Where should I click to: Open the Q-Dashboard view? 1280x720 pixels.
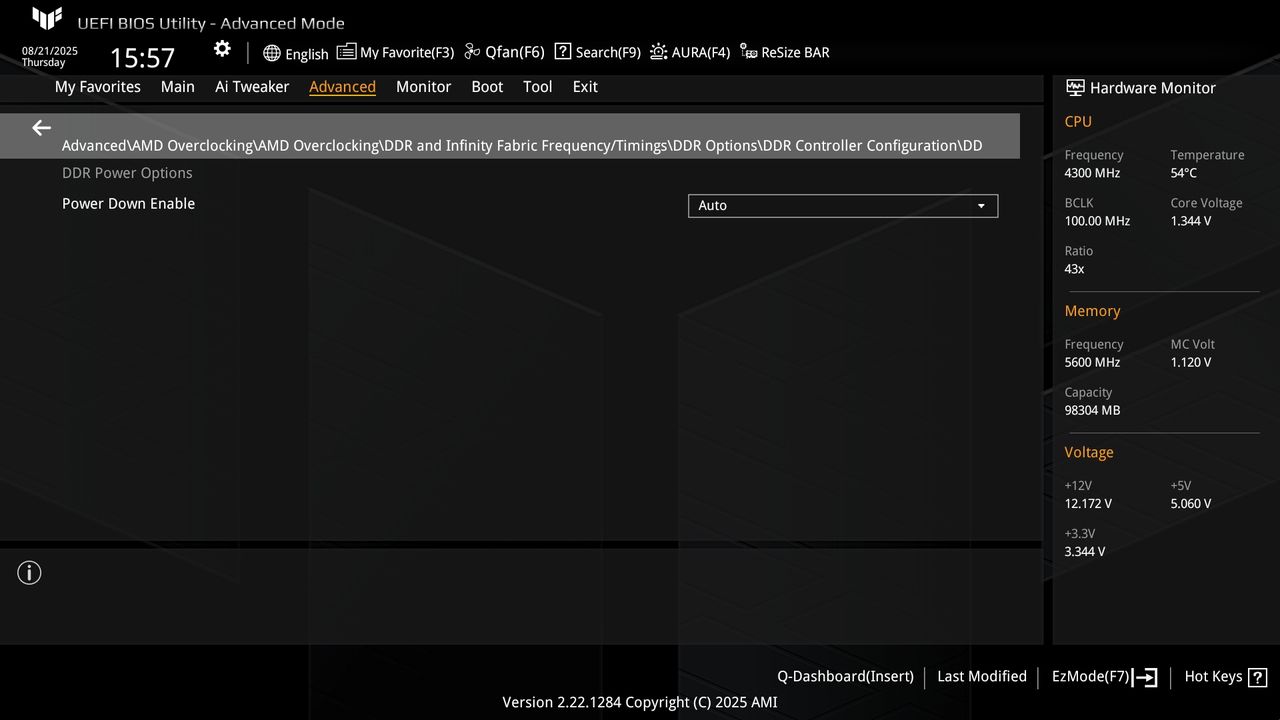845,676
